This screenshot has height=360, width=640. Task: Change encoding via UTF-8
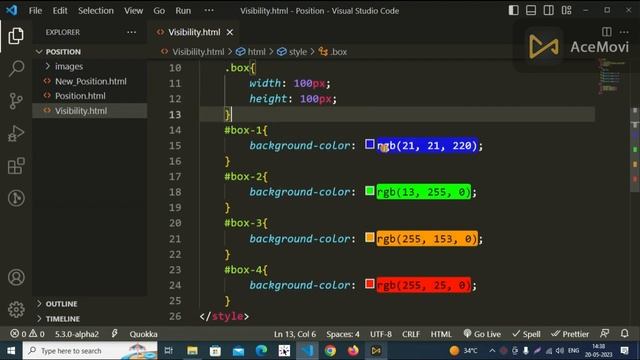pyautogui.click(x=381, y=334)
